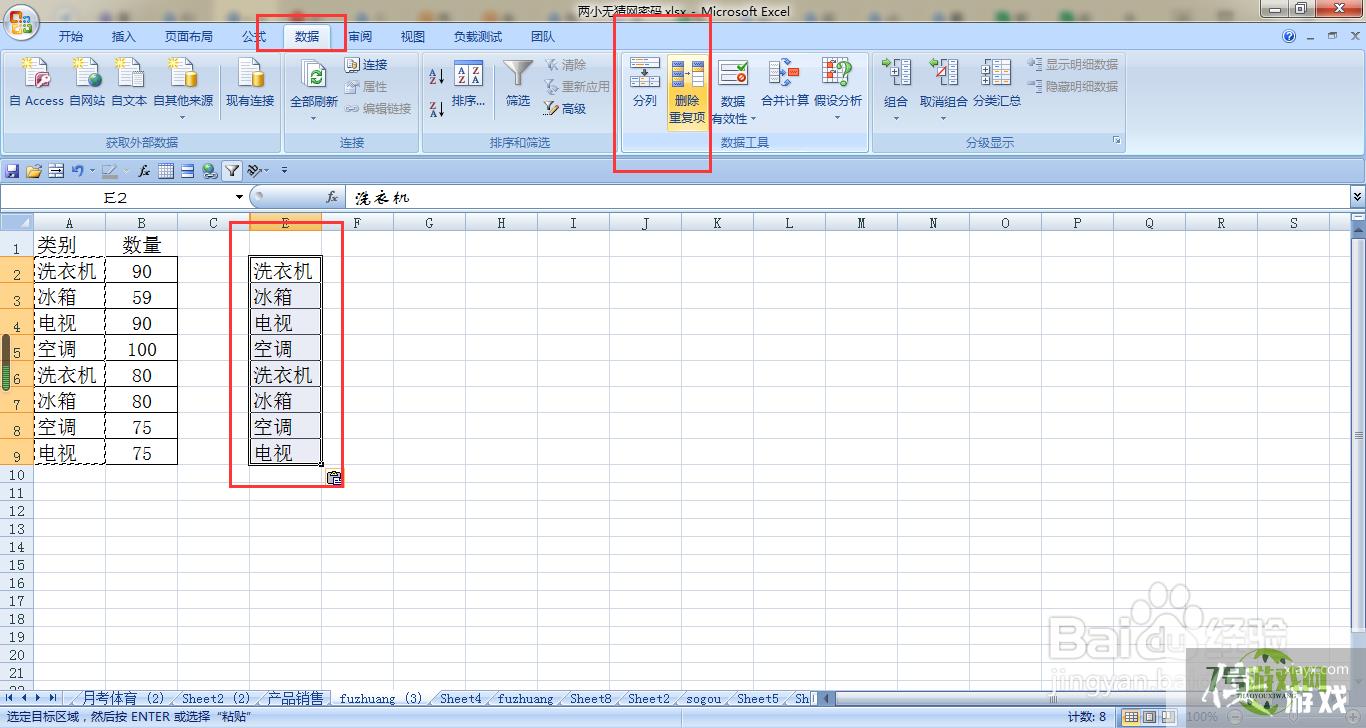Viewport: 1366px width, 728px height.
Task: Switch to the 开始 ribbon tab
Action: pos(71,37)
